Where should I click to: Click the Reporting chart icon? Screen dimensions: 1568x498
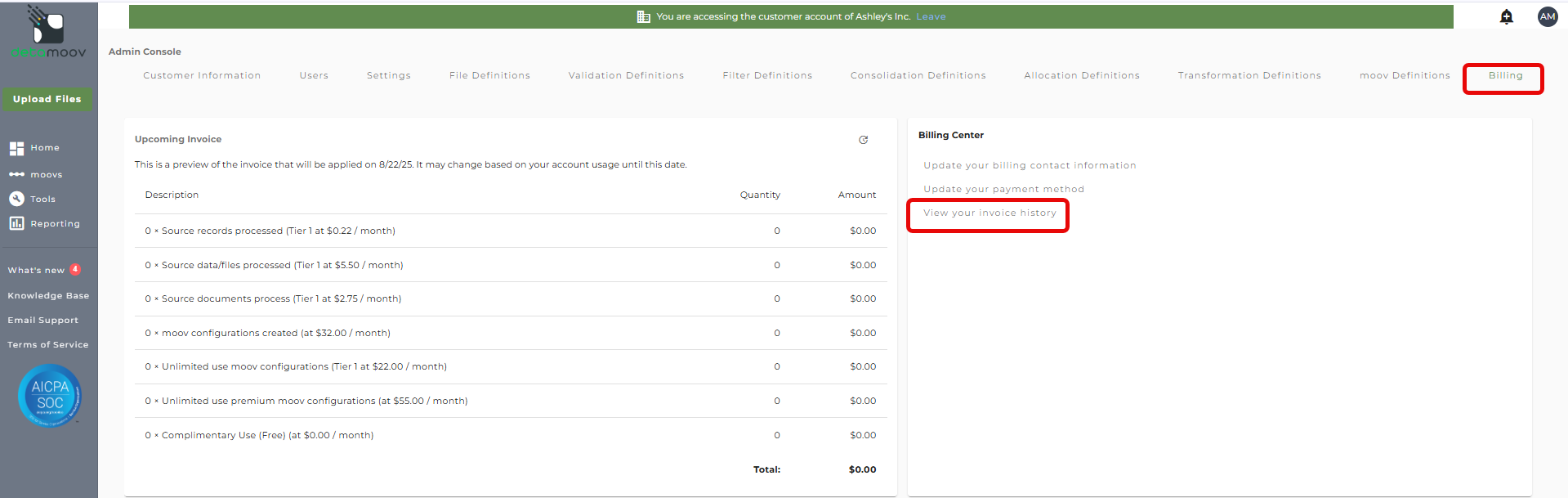click(x=16, y=223)
